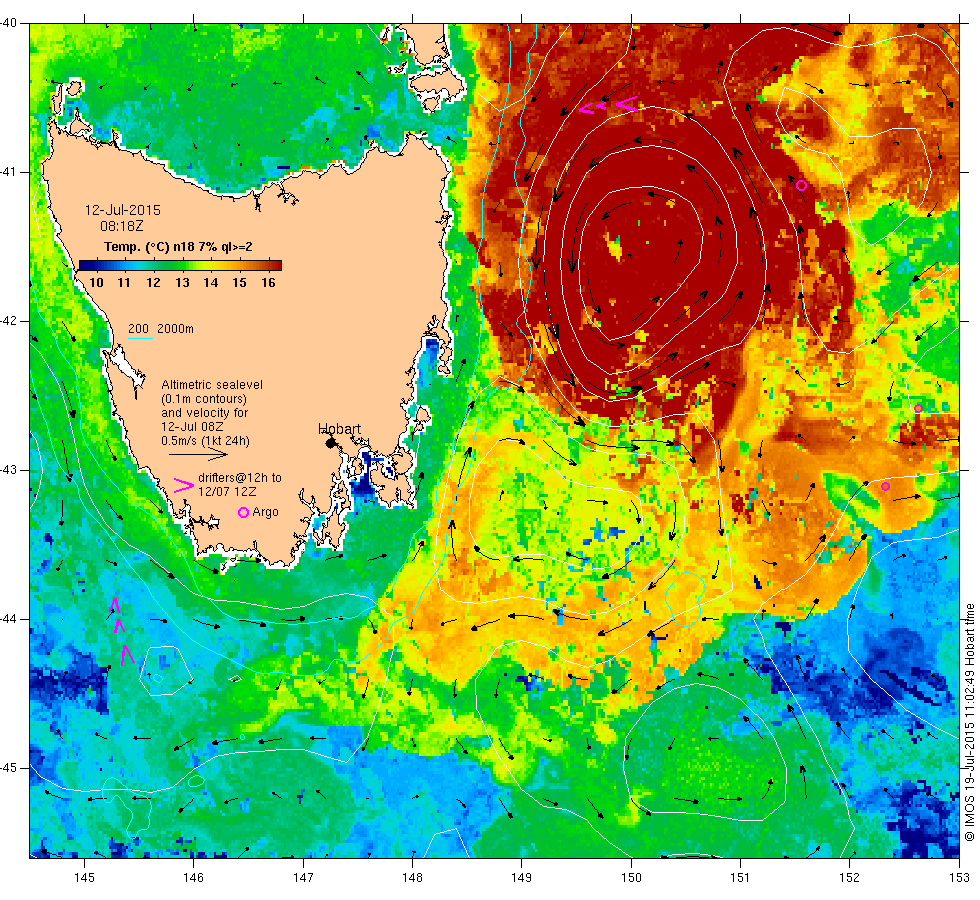This screenshot has height=900, width=980.
Task: Click the '14' tick label on color bar
Action: (x=211, y=282)
